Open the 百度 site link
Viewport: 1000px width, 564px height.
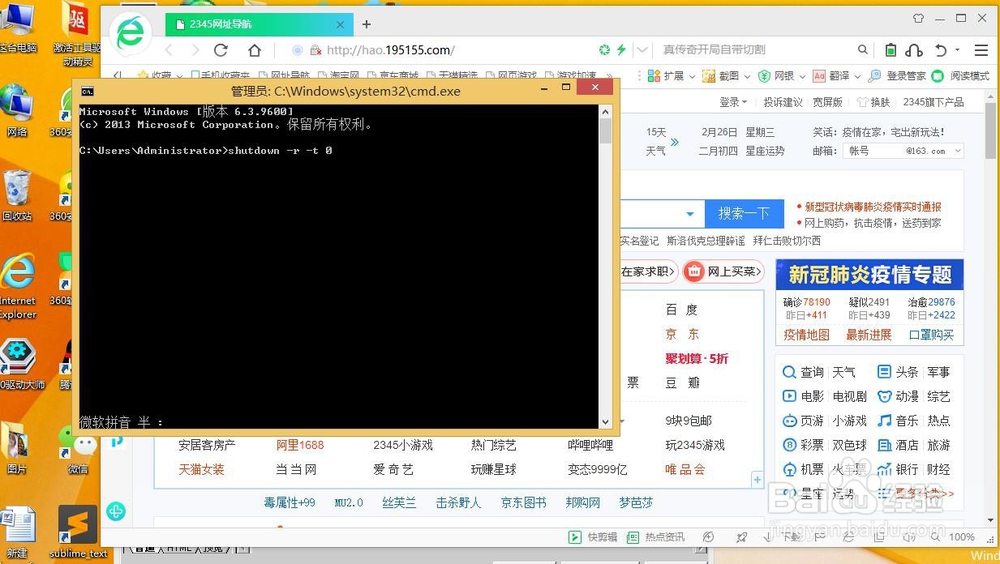[x=682, y=310]
